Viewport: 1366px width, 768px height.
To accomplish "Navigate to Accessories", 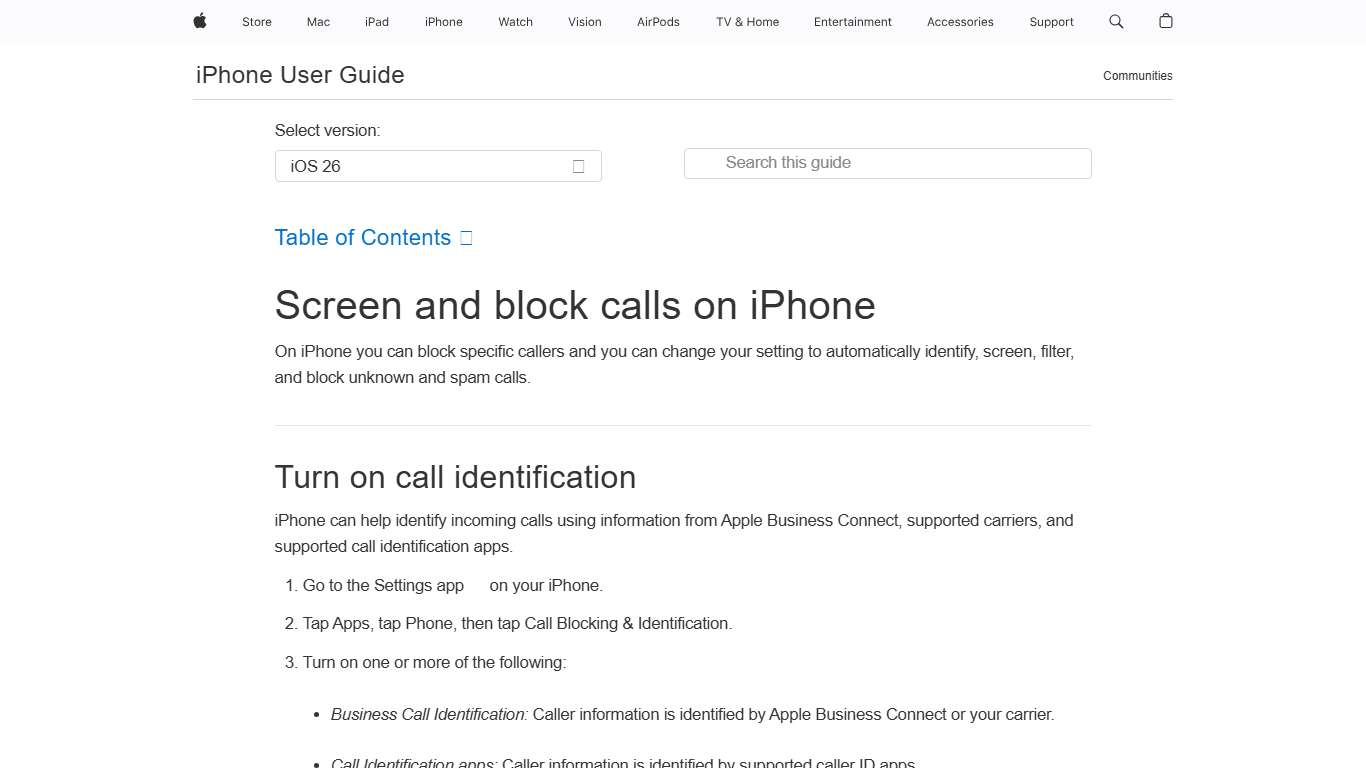I will (960, 21).
